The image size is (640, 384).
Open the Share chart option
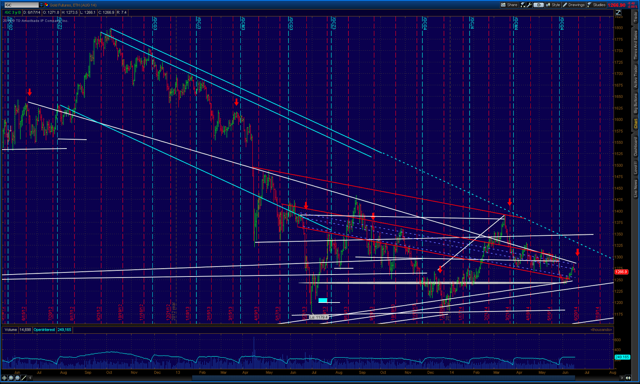point(509,5)
